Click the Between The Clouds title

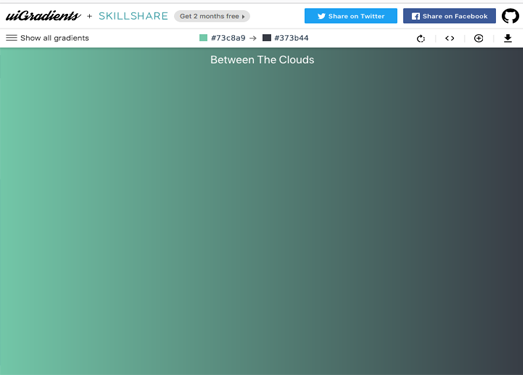[262, 60]
